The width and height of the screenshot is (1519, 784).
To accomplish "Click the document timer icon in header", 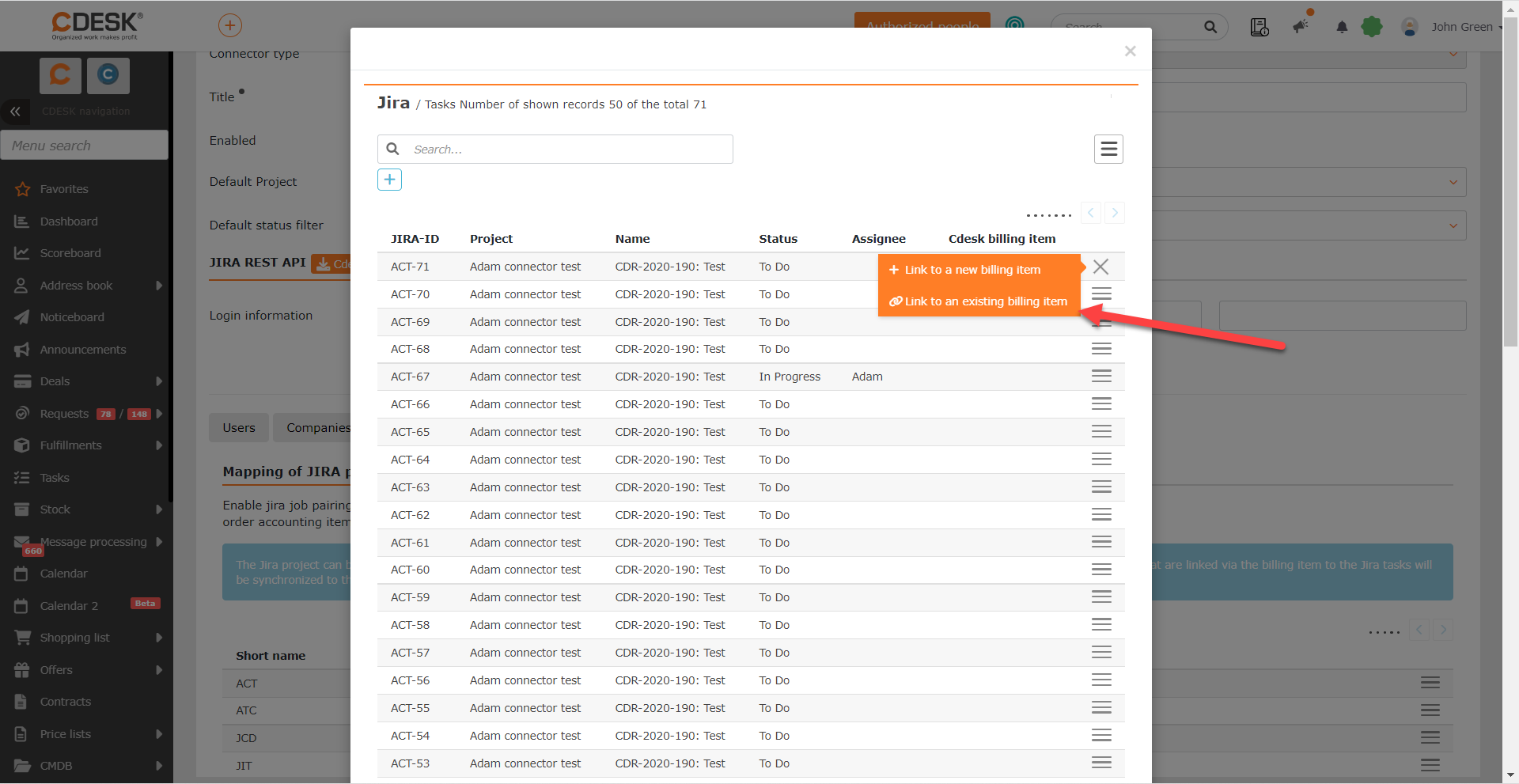I will pyautogui.click(x=1260, y=27).
